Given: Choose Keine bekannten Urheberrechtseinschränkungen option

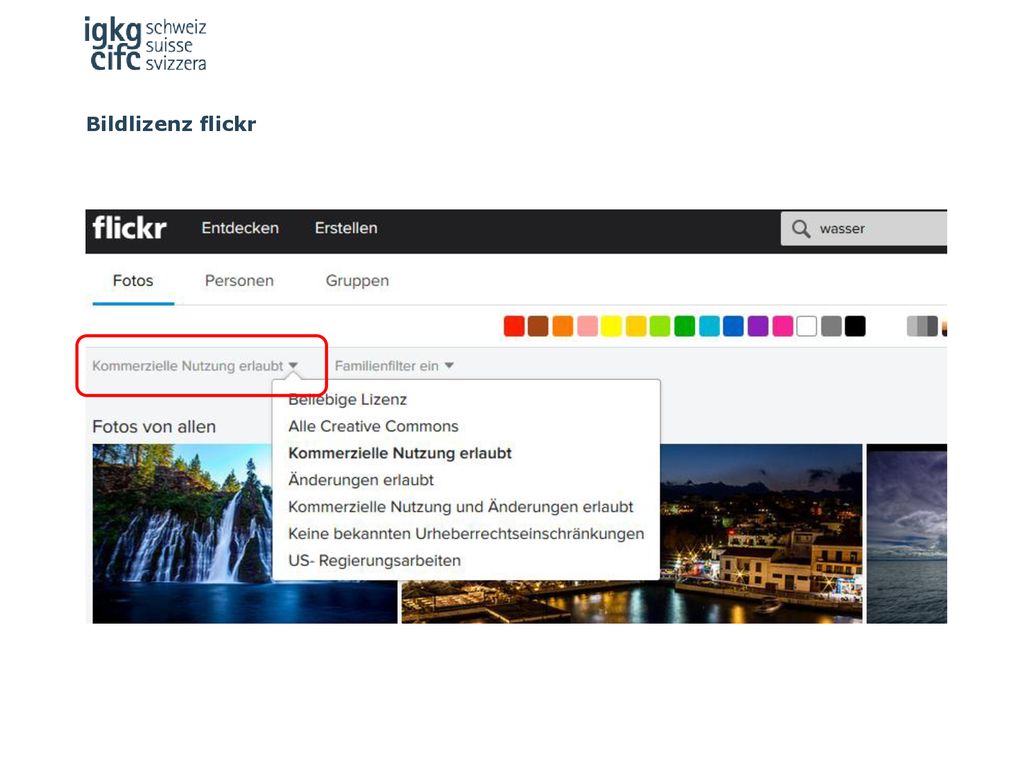Looking at the screenshot, I should point(466,534).
